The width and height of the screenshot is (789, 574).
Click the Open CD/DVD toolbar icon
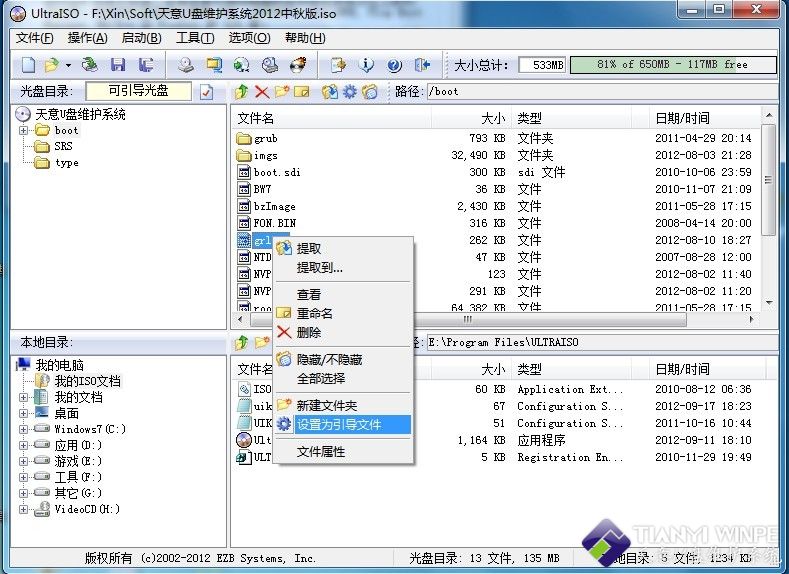coord(90,64)
